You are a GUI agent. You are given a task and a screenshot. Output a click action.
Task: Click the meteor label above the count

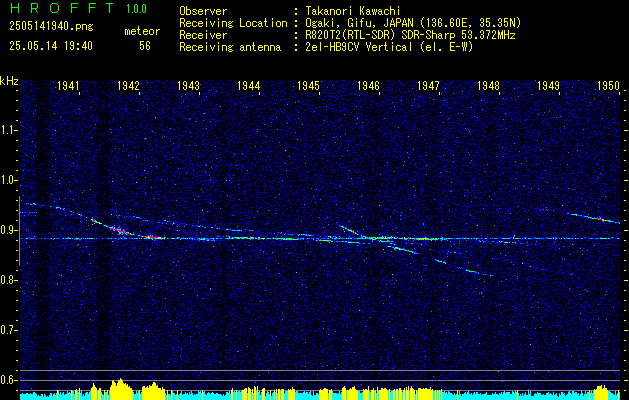coord(142,31)
